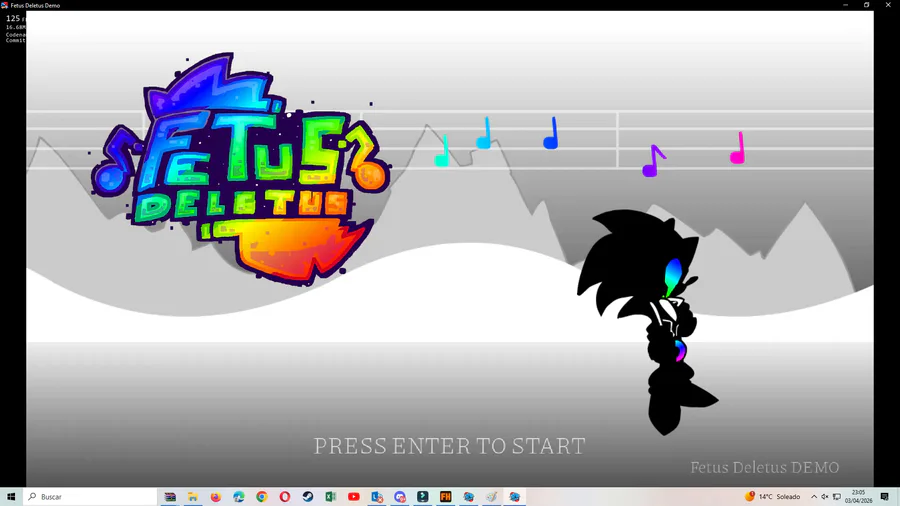Image resolution: width=900 pixels, height=506 pixels.
Task: Close the Fetus Deletus Demo window
Action: coord(888,5)
